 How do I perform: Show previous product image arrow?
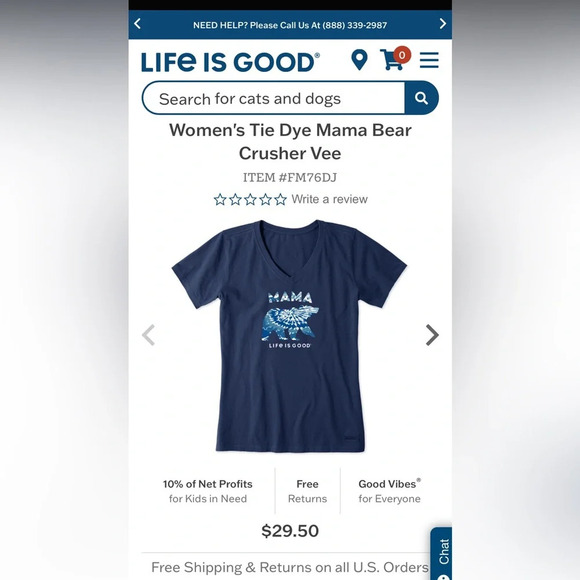click(x=148, y=335)
